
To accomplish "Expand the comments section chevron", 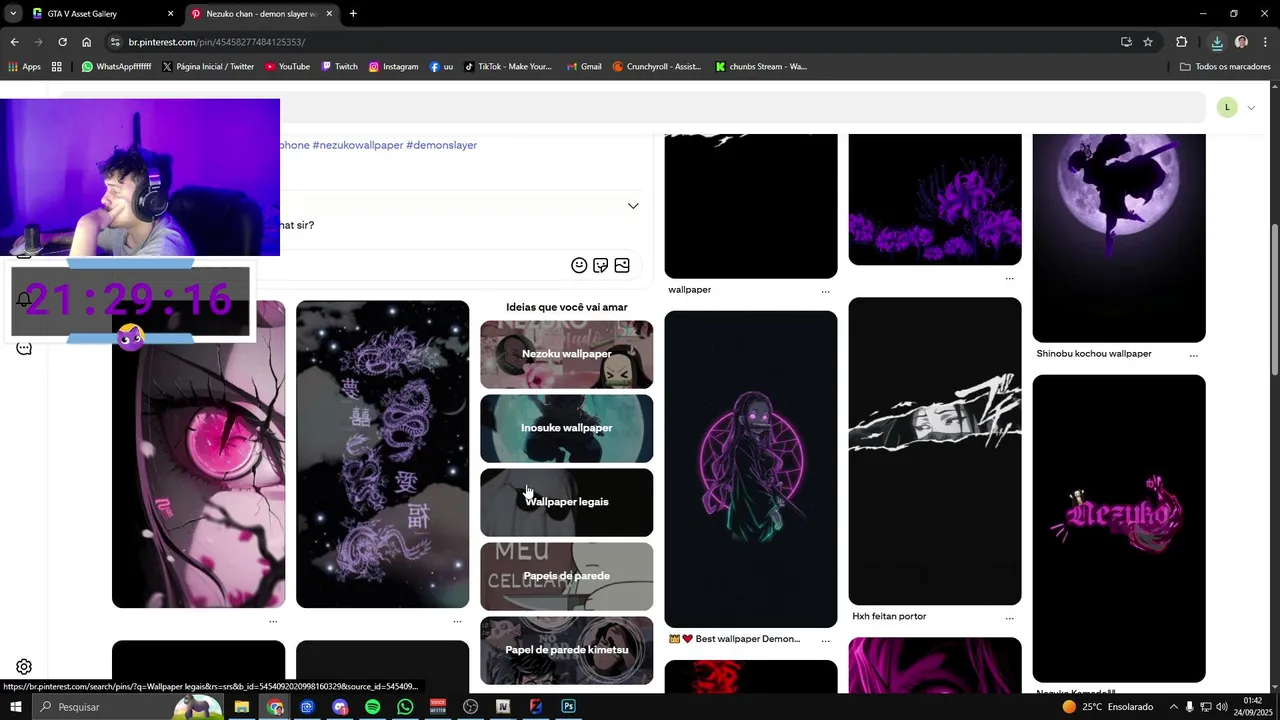I will pyautogui.click(x=633, y=206).
